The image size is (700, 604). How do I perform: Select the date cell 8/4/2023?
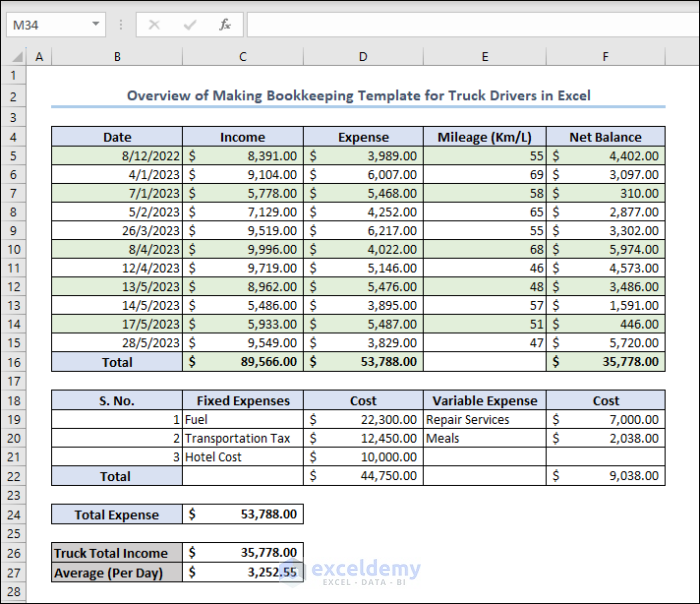point(117,250)
